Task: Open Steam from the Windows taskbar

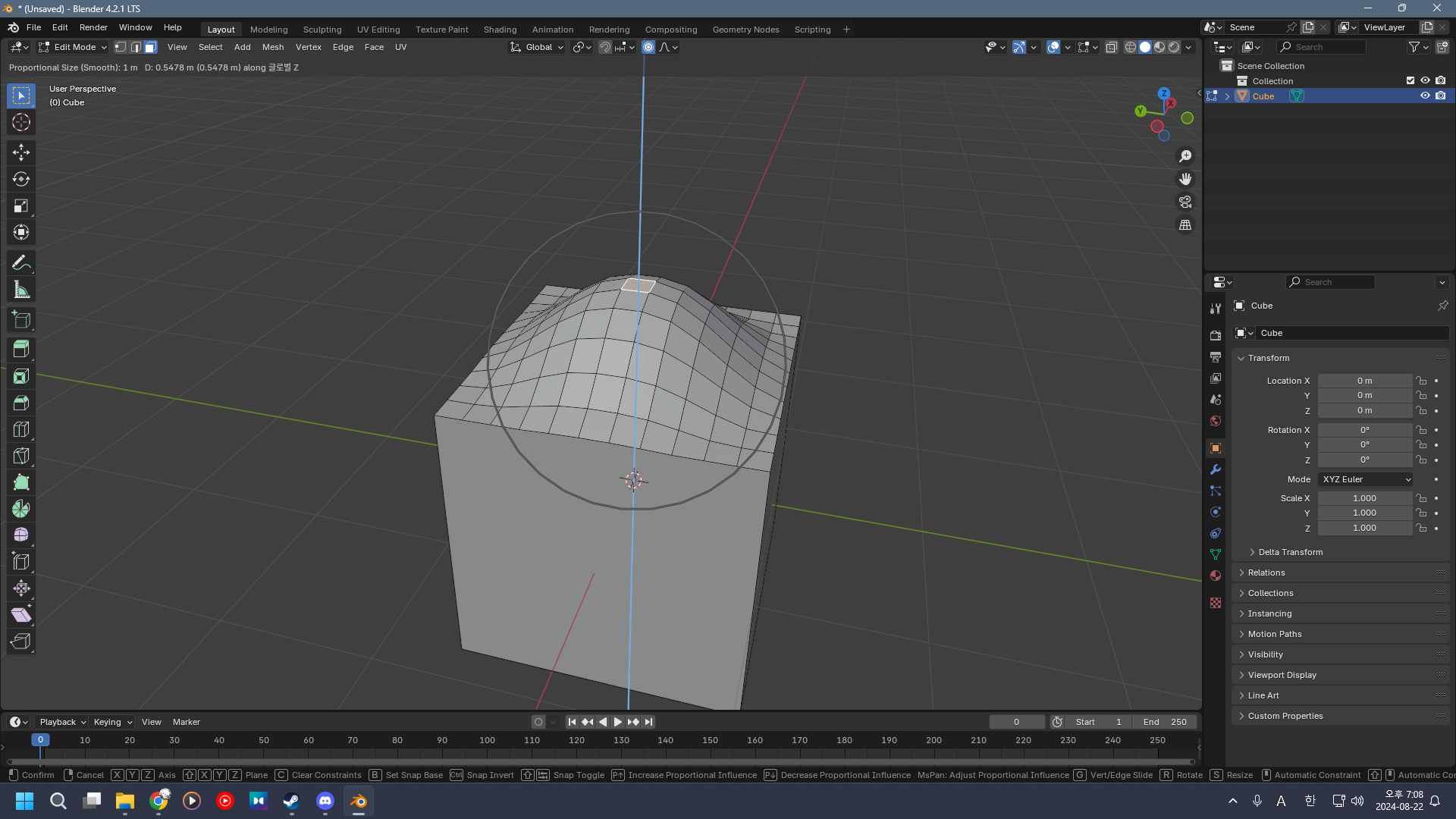Action: pyautogui.click(x=291, y=801)
